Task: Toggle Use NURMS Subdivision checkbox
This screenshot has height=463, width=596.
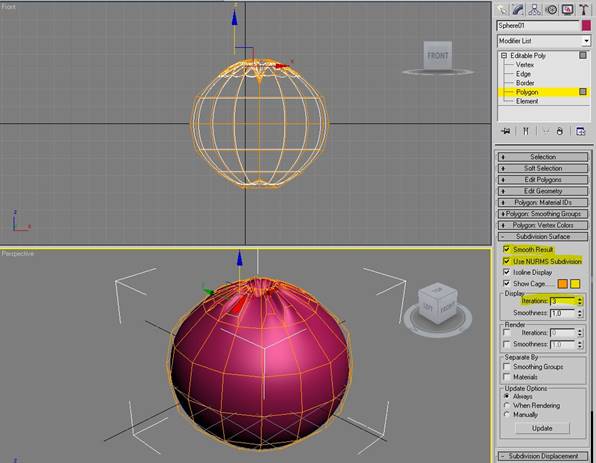Action: (x=506, y=261)
